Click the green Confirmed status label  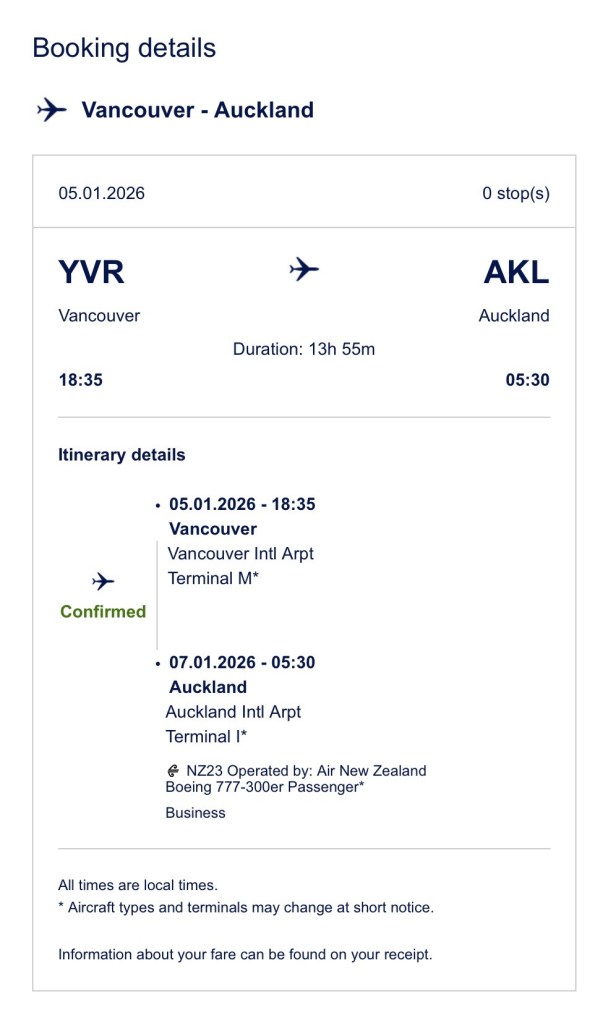(x=103, y=611)
